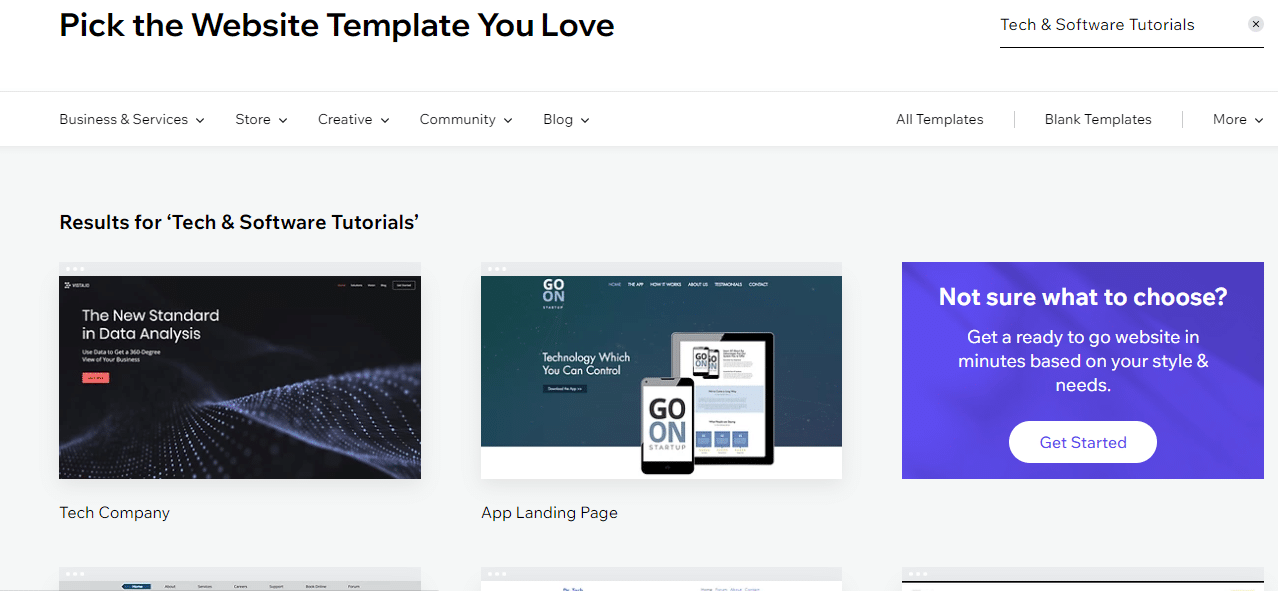
Task: Click the partially visible template below App Landing Page
Action: [661, 580]
